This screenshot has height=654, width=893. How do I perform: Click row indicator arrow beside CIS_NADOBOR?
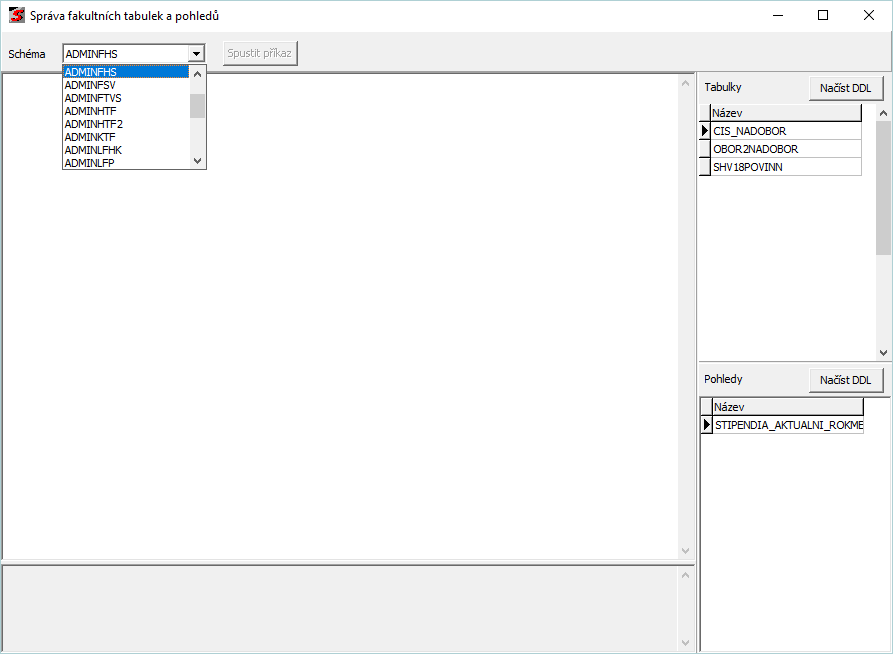704,131
